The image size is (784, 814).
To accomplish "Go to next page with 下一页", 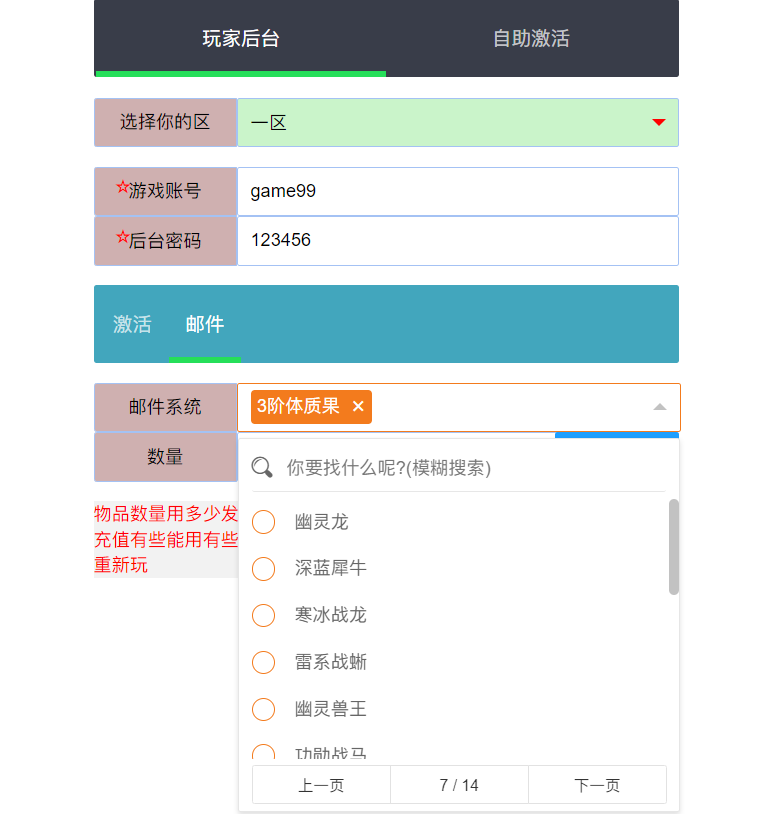I will point(597,785).
